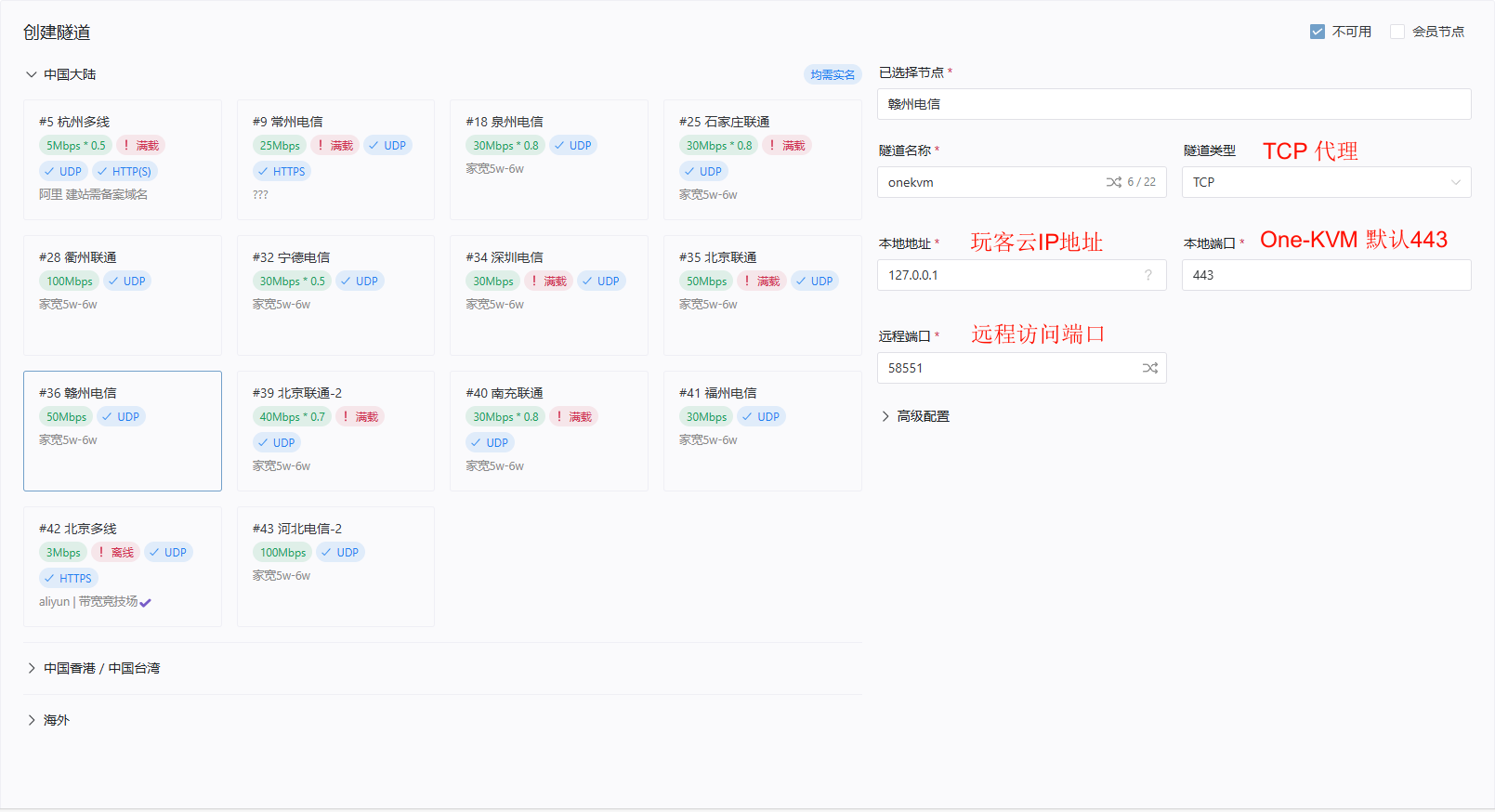
Task: Click the purple verified checkmark on node #42
Action: (146, 602)
